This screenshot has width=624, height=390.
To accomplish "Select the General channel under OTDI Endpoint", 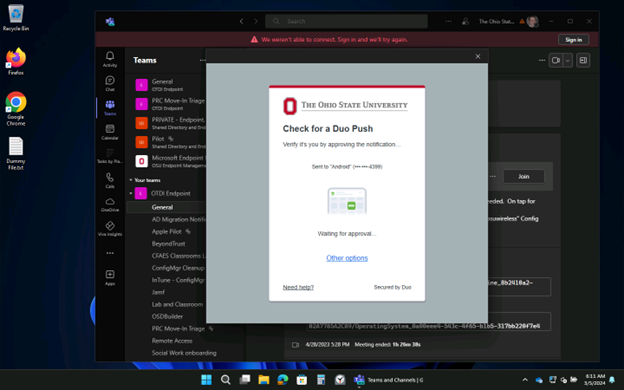I will coord(166,207).
